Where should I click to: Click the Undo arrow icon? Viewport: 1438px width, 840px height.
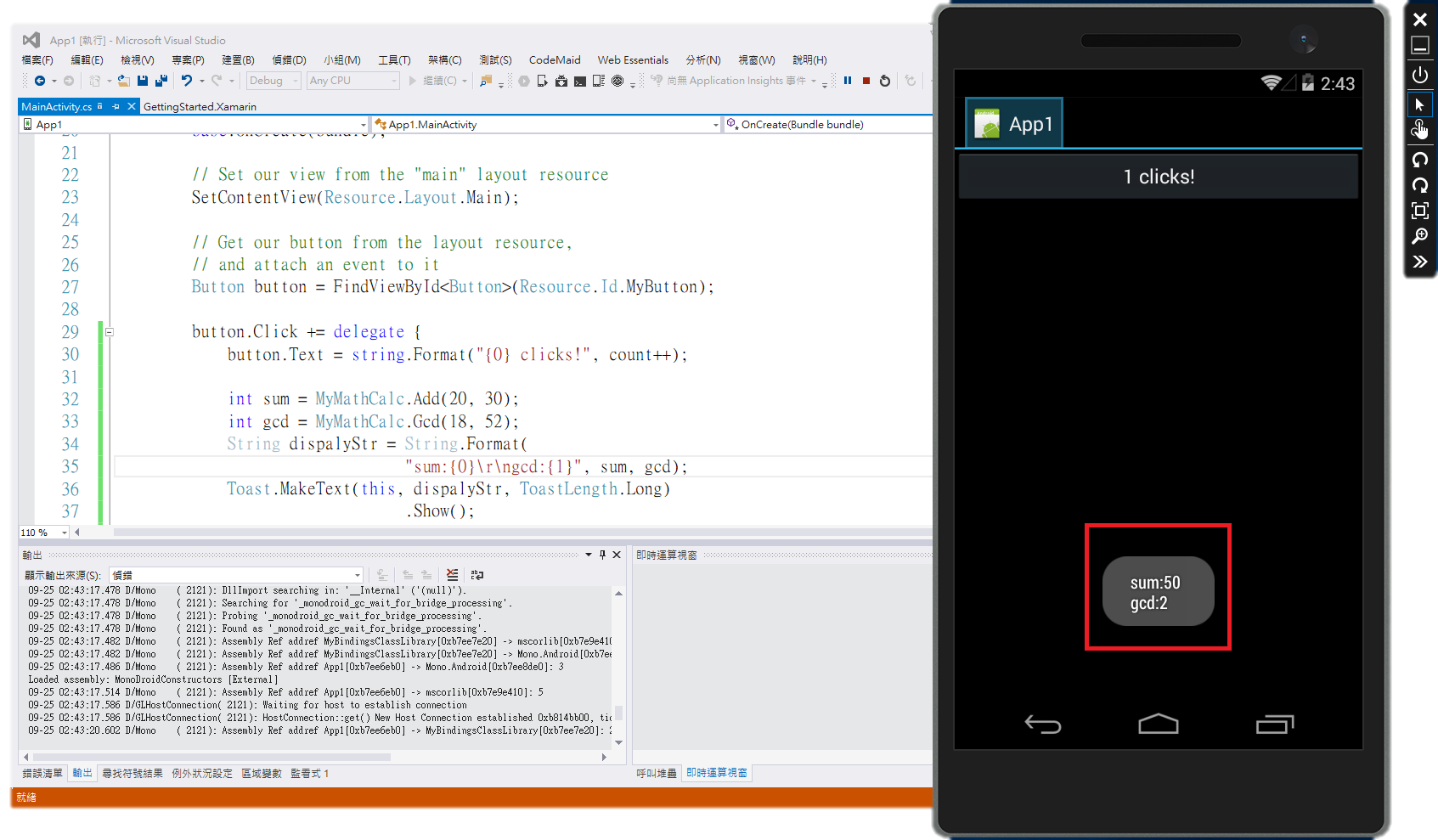187,81
